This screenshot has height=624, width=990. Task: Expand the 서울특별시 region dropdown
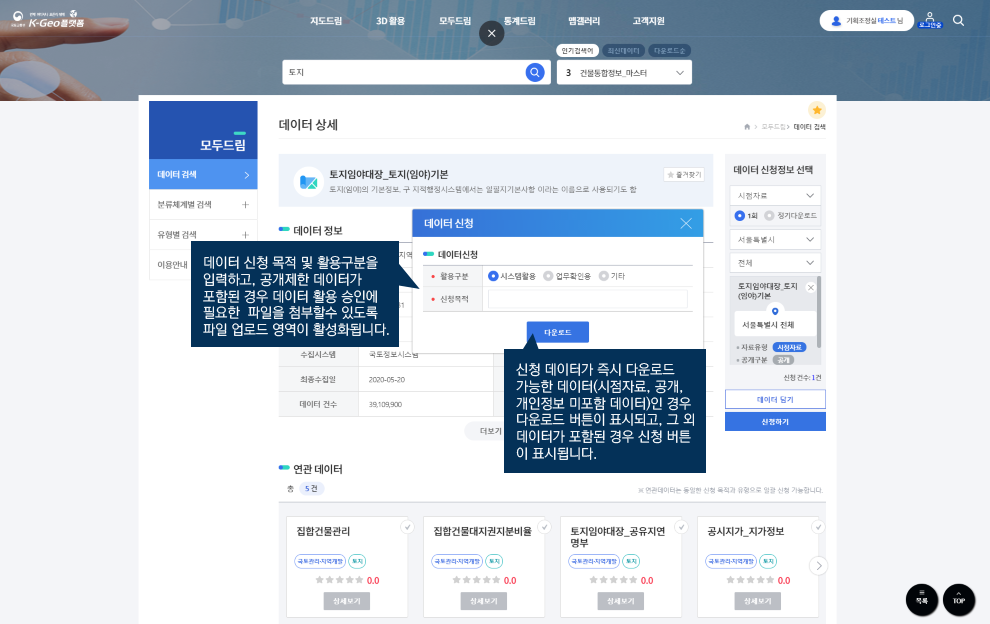[x=775, y=240]
